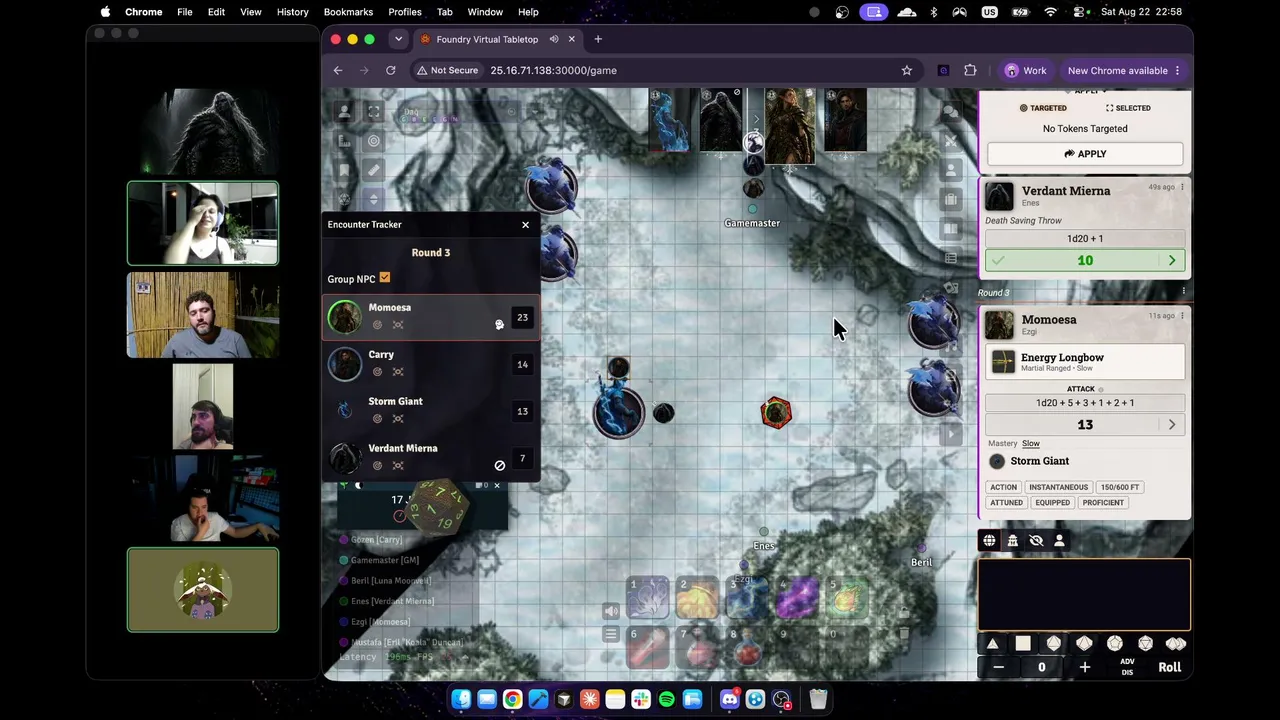Set chat roll mode to public globe
This screenshot has width=1280, height=720.
tap(989, 541)
